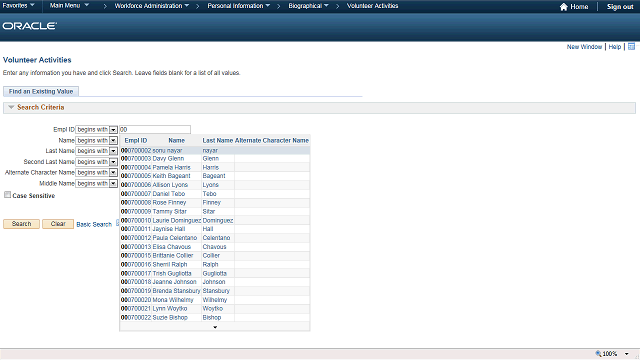This screenshot has height=360, width=640.
Task: Select the row for Jaynise Hall
Action: pos(215,229)
